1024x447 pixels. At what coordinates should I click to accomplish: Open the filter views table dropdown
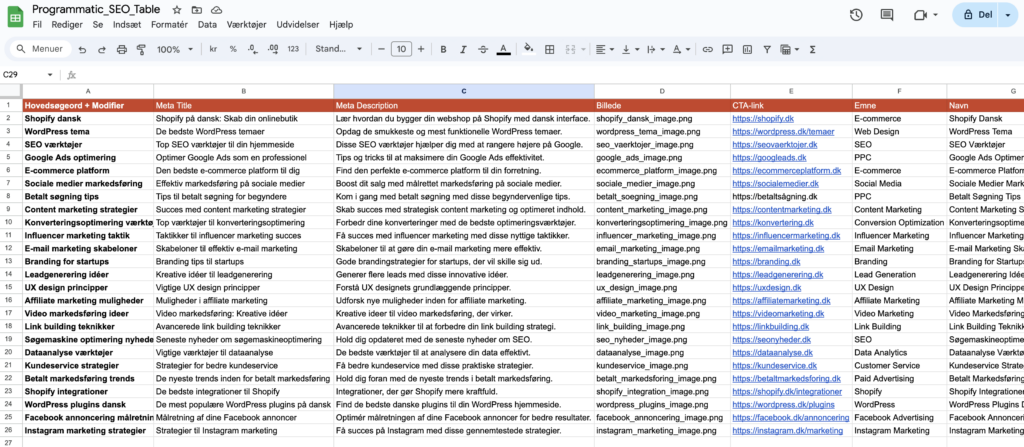coord(790,49)
